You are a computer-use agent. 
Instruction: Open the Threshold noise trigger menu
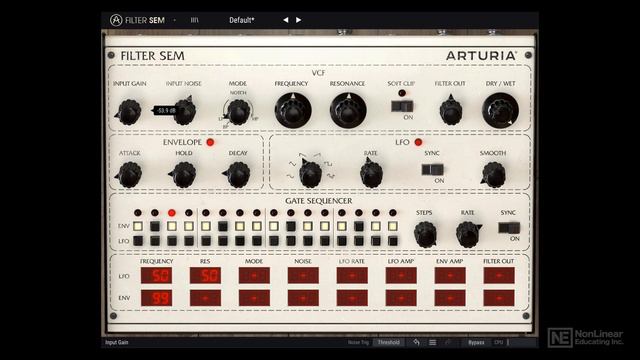[x=388, y=342]
